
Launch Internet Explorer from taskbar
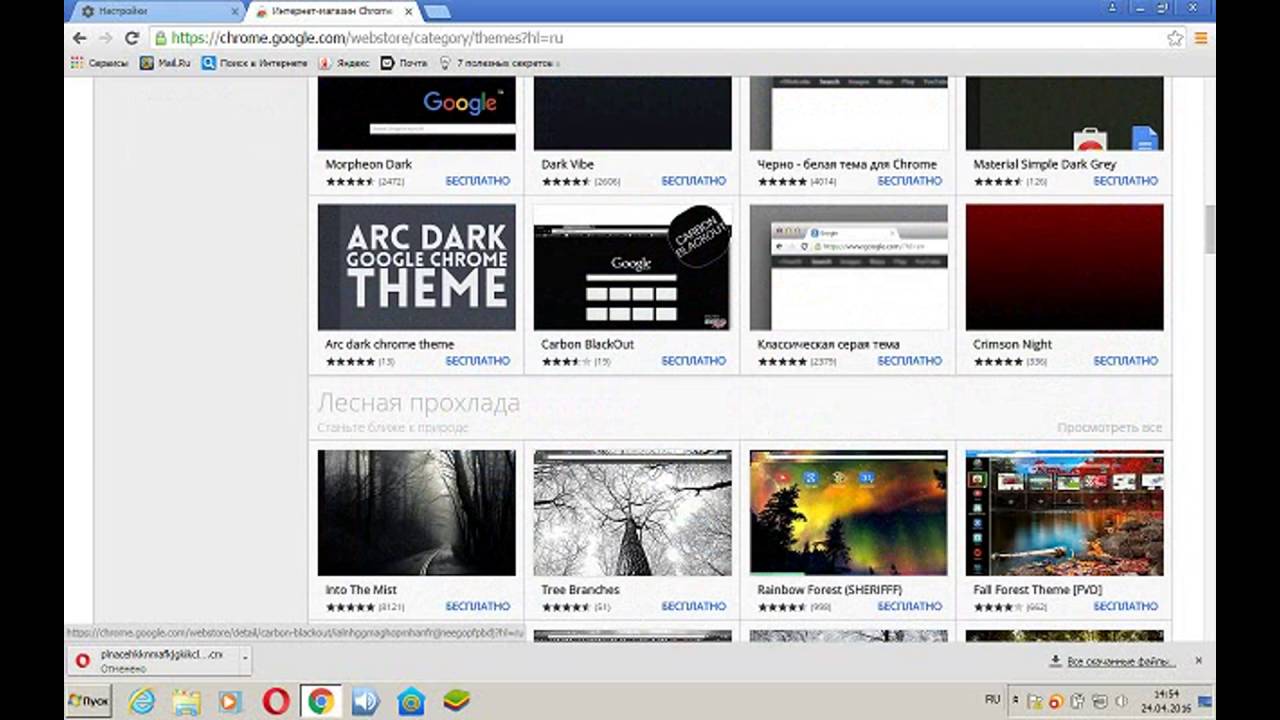point(142,701)
